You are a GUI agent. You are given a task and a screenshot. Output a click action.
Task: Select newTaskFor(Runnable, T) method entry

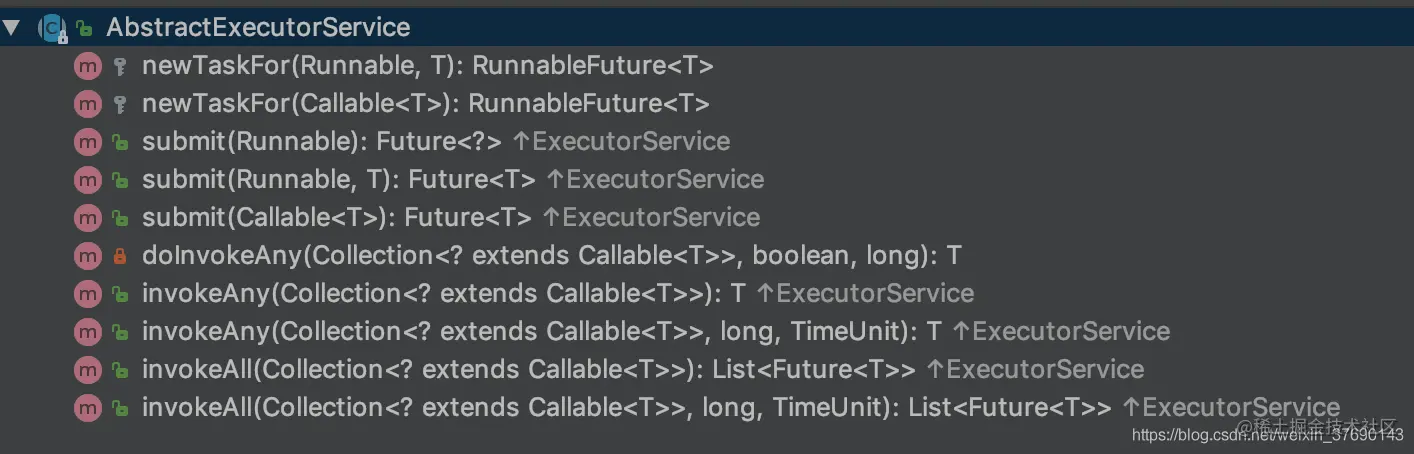(x=427, y=66)
